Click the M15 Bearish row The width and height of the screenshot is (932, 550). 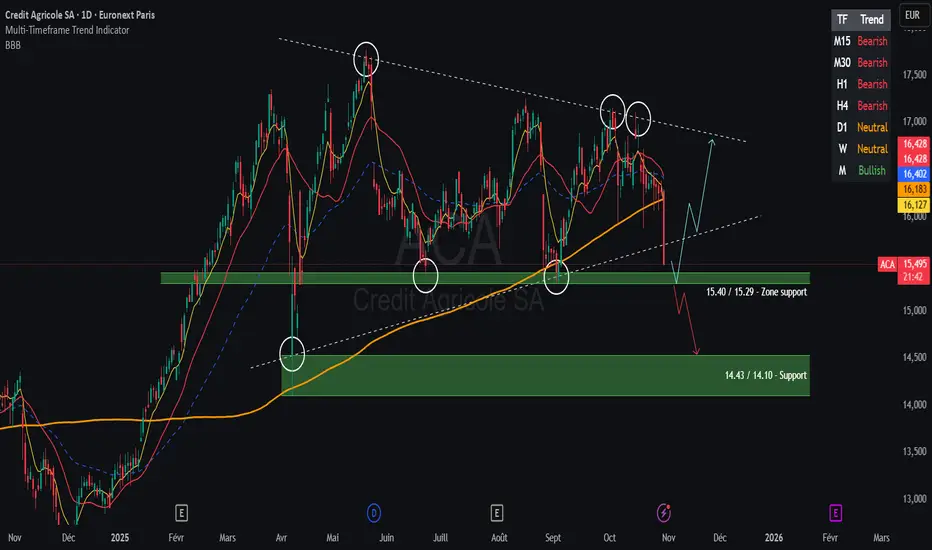[861, 41]
